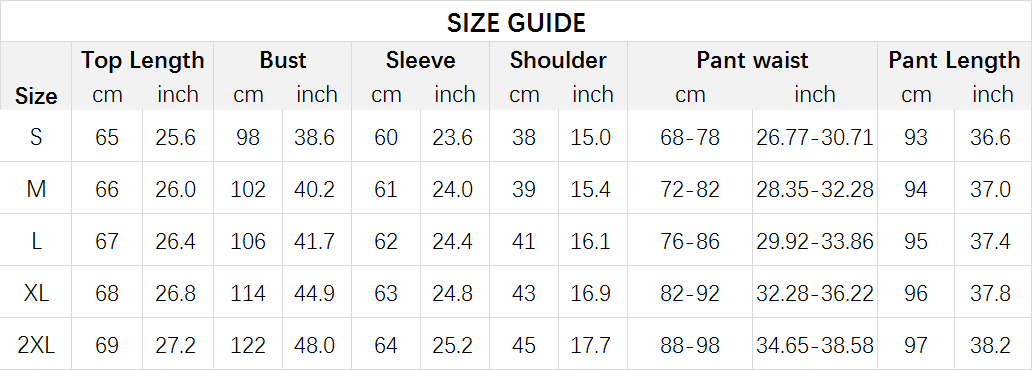Select the XL size row label
The image size is (1033, 371).
click(x=36, y=293)
